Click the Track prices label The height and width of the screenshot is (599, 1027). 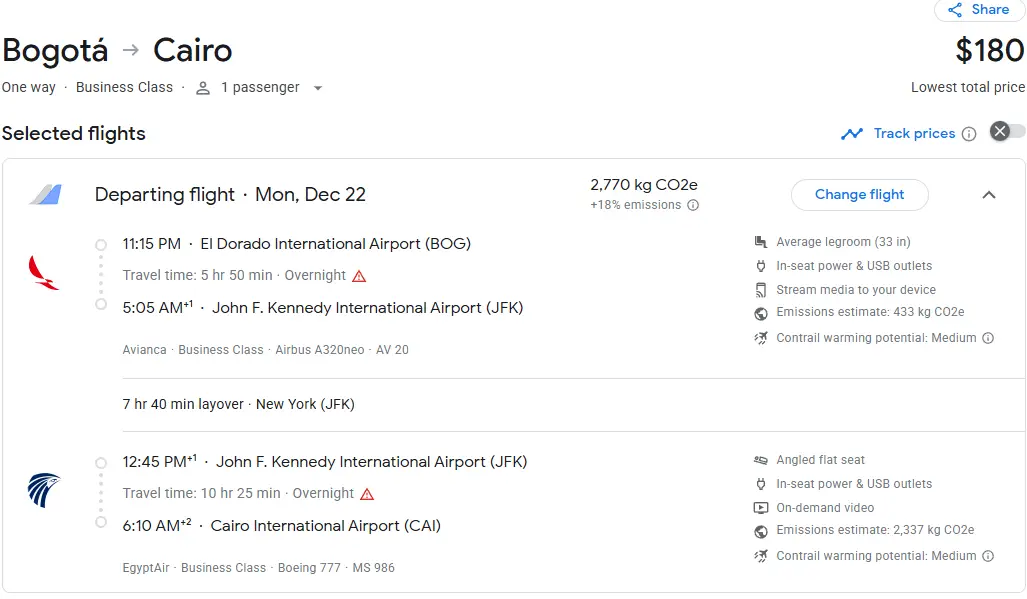[x=914, y=133]
